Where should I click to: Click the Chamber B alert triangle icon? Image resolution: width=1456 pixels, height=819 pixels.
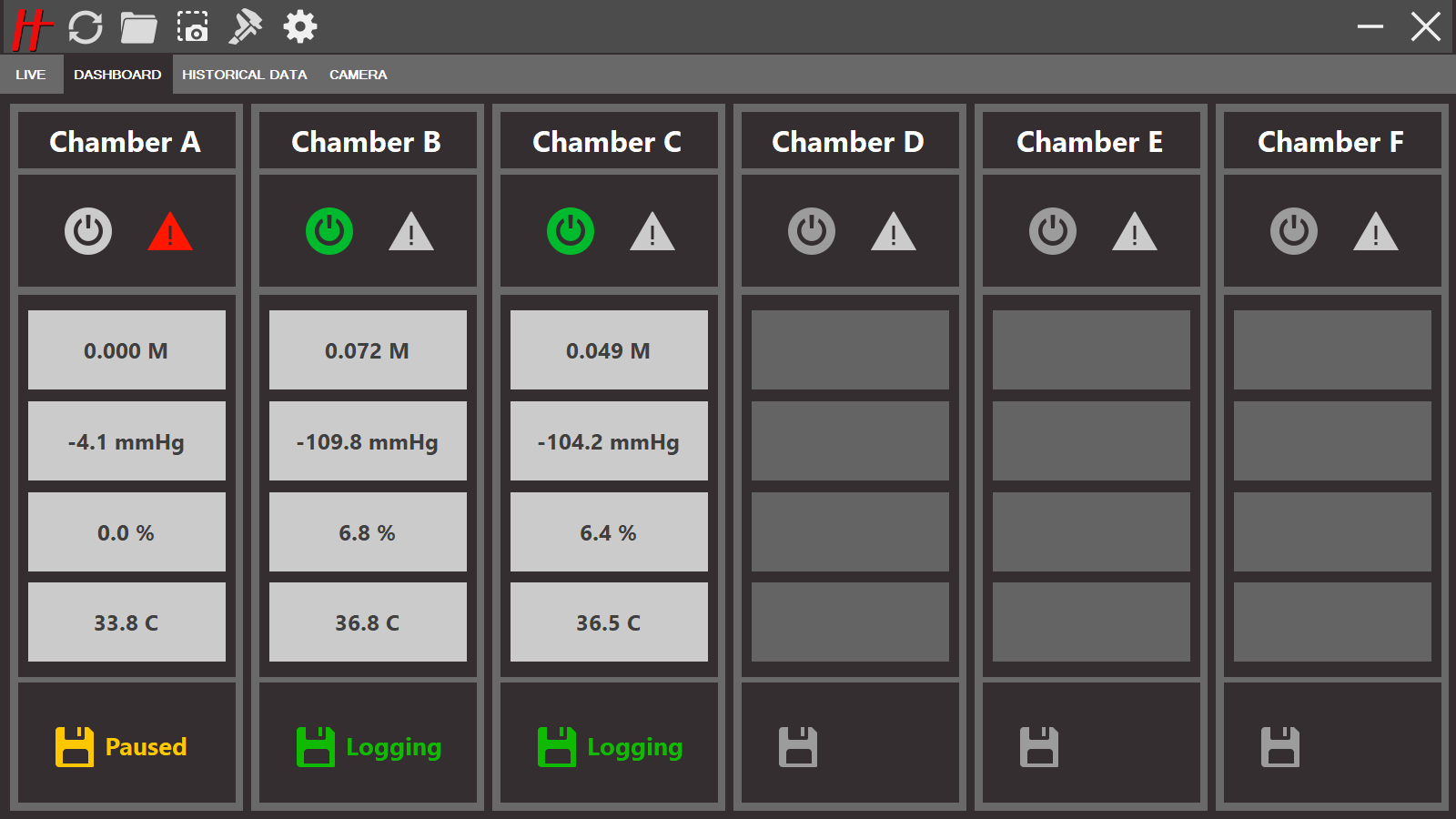[x=411, y=233]
